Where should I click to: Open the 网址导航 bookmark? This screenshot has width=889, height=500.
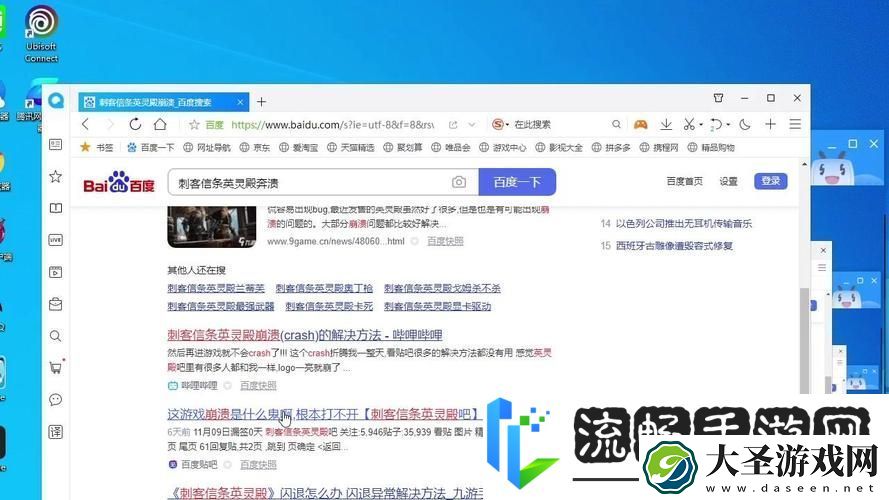[207, 147]
